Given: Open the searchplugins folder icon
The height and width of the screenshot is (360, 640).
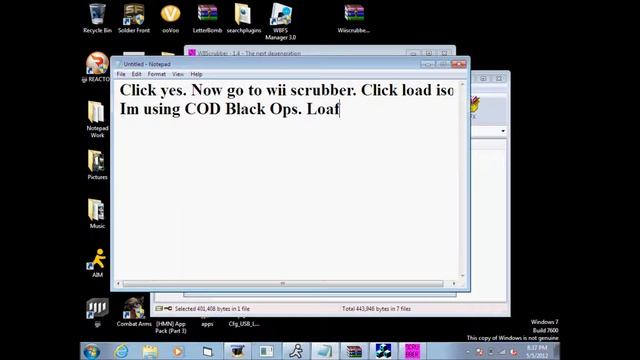Looking at the screenshot, I should [x=244, y=19].
